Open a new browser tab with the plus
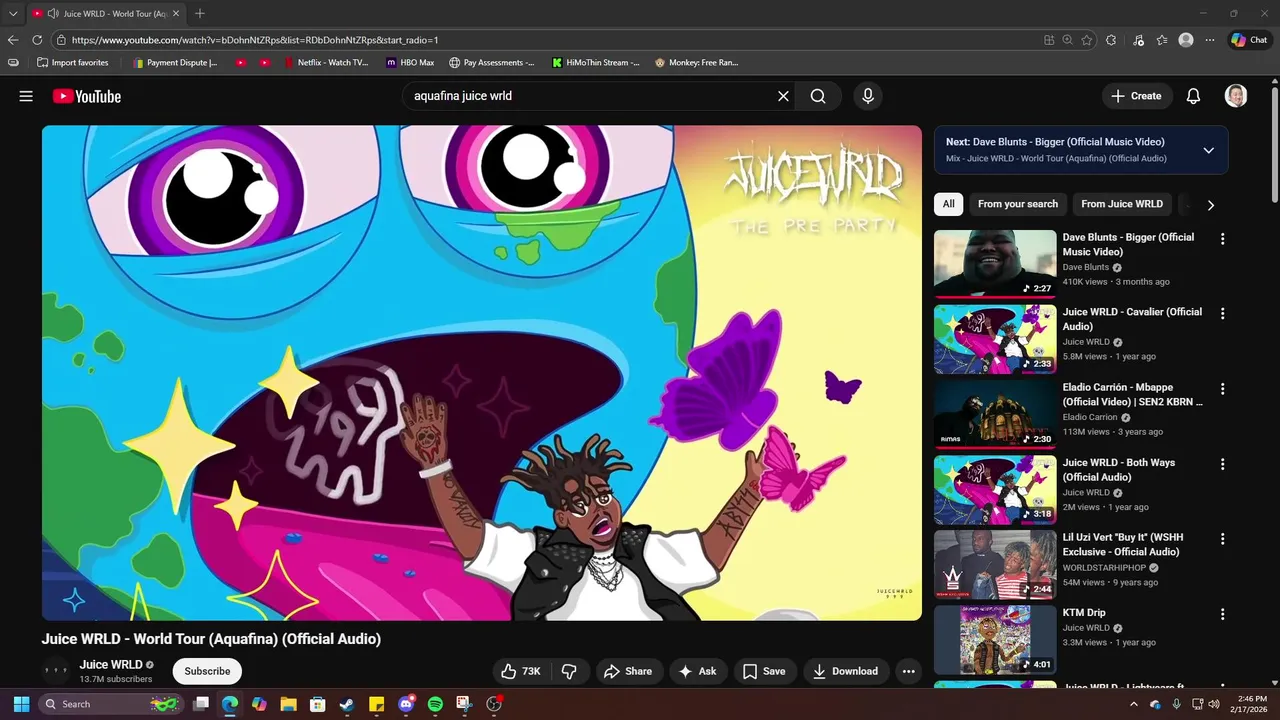The height and width of the screenshot is (720, 1280). (x=200, y=14)
